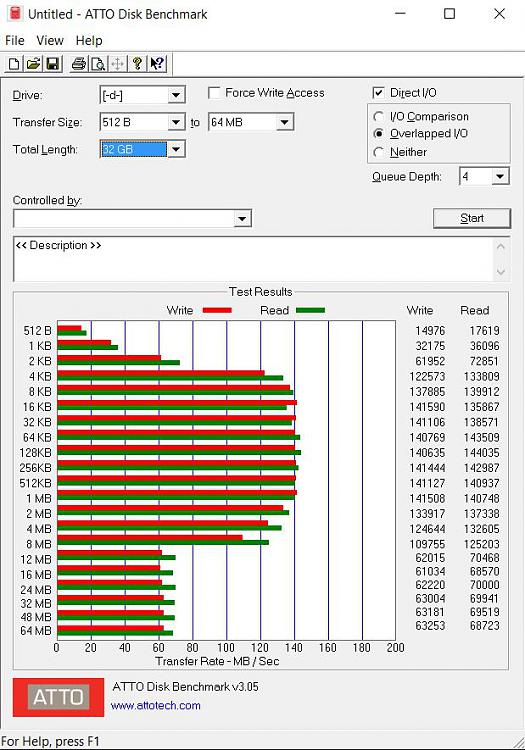Minimize the ATTO Disk Benchmark window
The width and height of the screenshot is (525, 750).
coord(400,13)
